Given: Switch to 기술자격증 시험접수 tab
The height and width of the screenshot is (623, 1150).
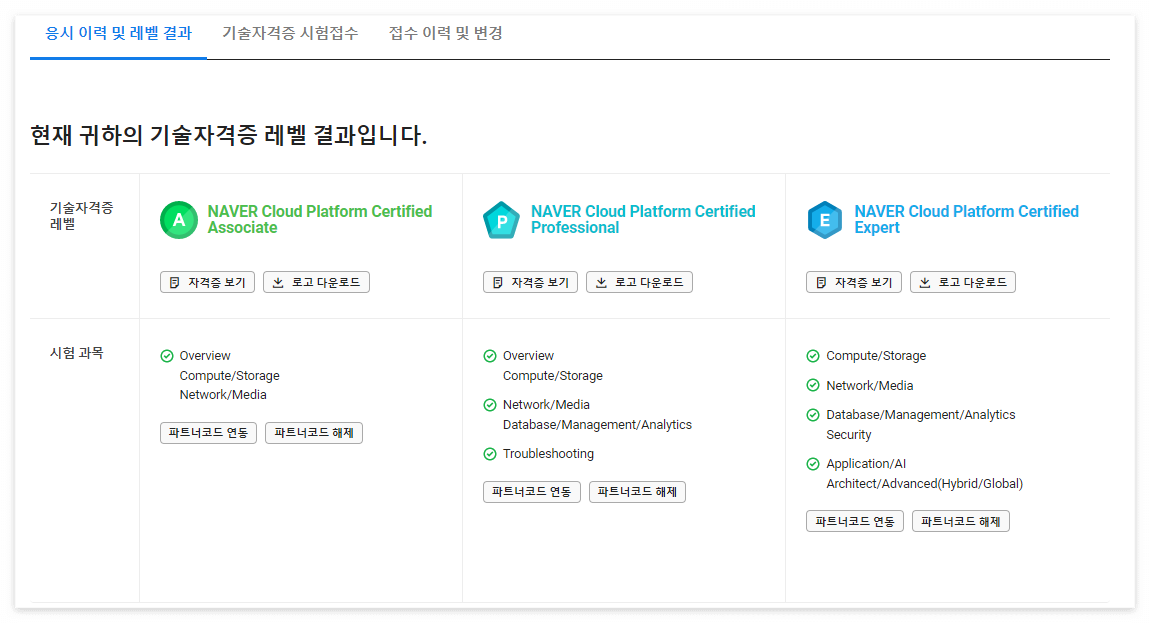Looking at the screenshot, I should [290, 33].
